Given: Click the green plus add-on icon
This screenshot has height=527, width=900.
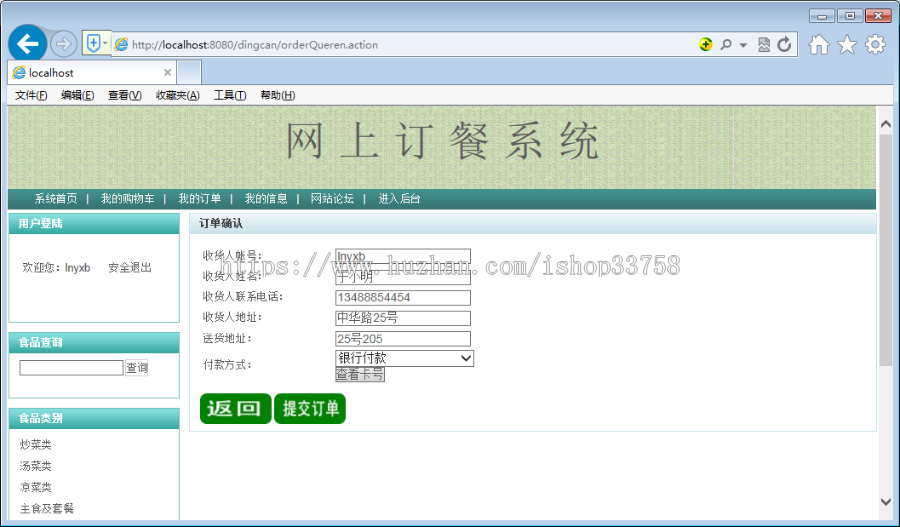Looking at the screenshot, I should 705,44.
